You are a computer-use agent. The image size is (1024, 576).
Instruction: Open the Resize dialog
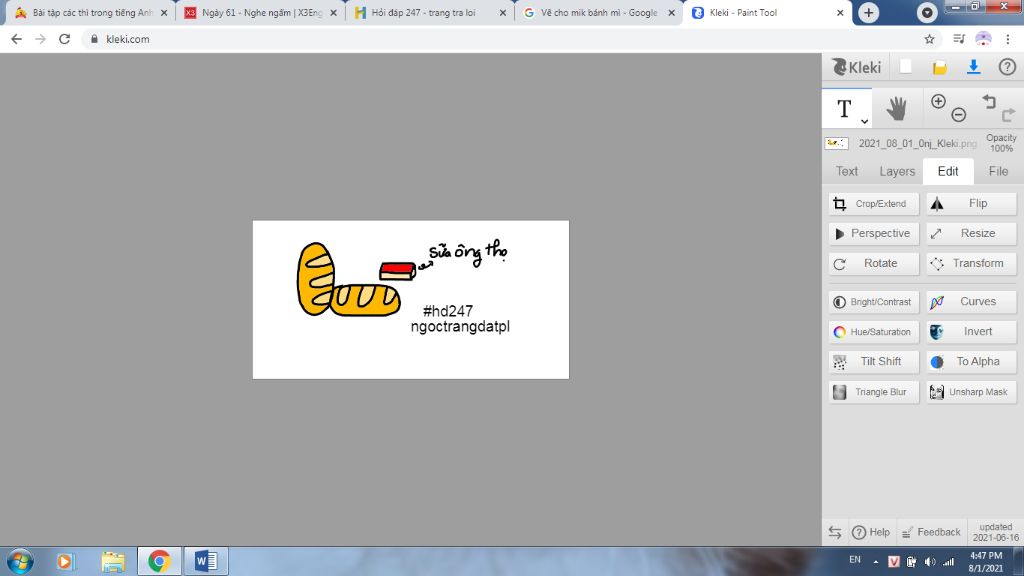(x=971, y=233)
